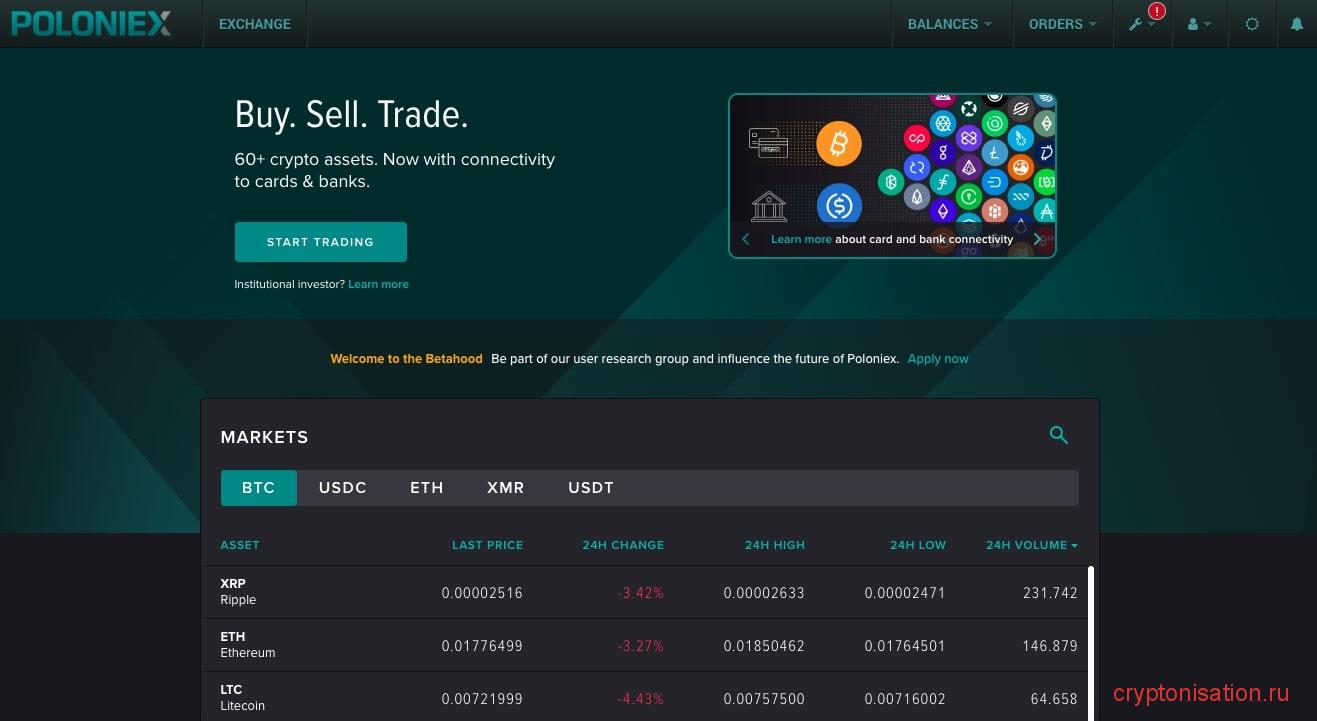Toggle the 24H VOLUME sort arrow
This screenshot has width=1317, height=721.
(1074, 546)
